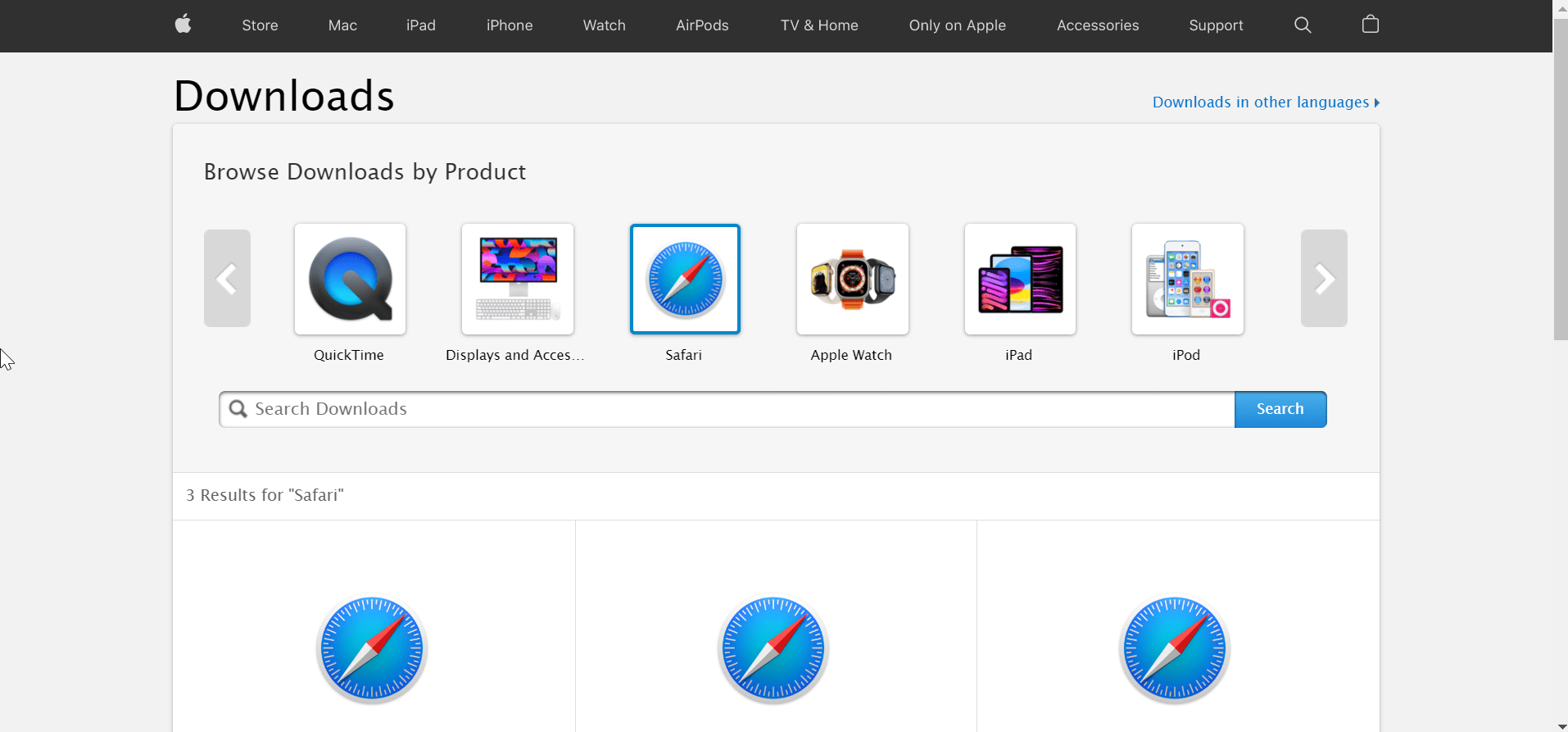
Task: Click the iPad label under carousel icon
Action: (x=1018, y=355)
